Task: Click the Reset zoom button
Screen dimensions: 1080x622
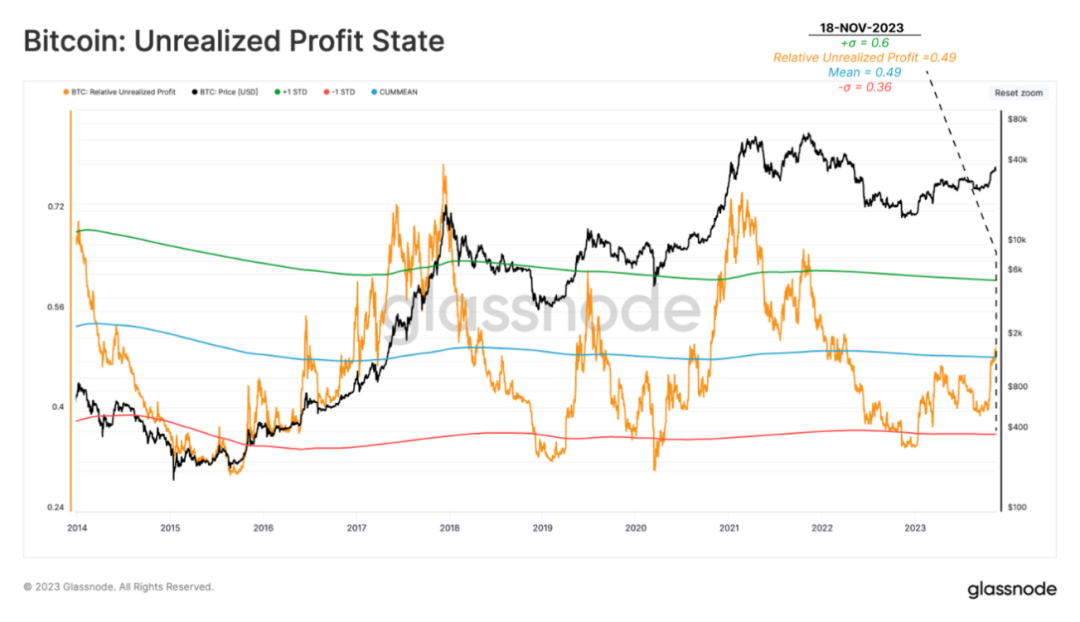Action: [x=1018, y=93]
